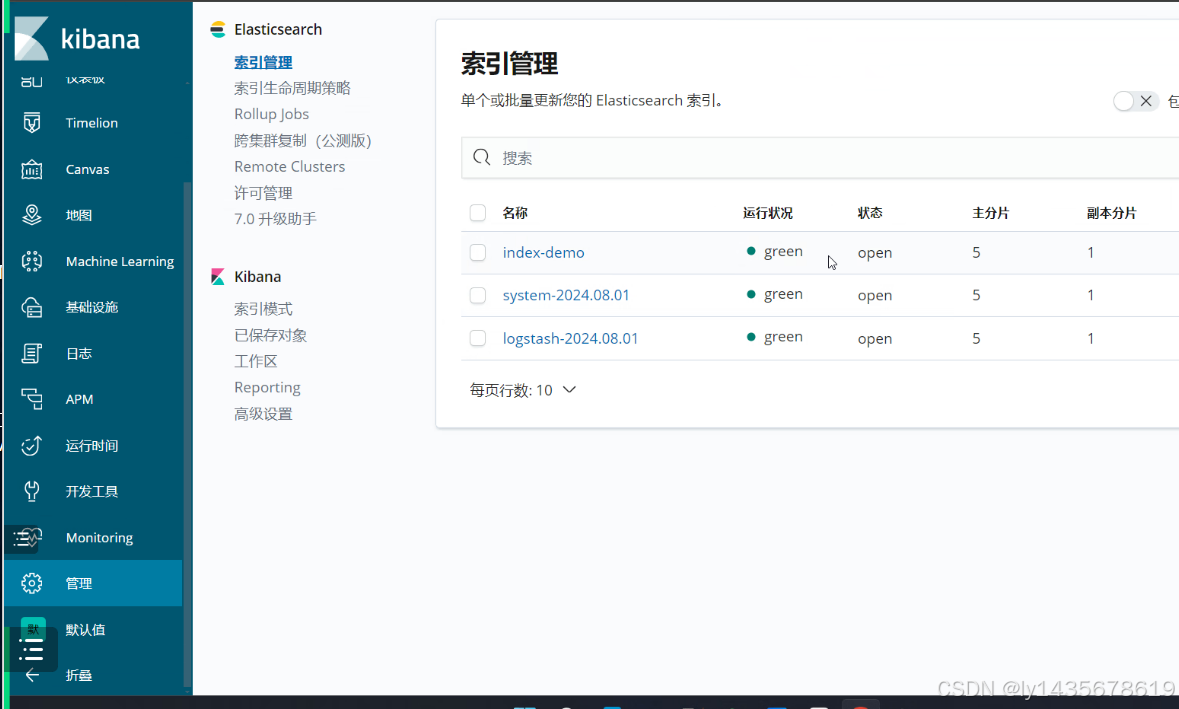Screen dimensions: 1179x709
Task: Click the Kibana section logo
Action: (218, 277)
